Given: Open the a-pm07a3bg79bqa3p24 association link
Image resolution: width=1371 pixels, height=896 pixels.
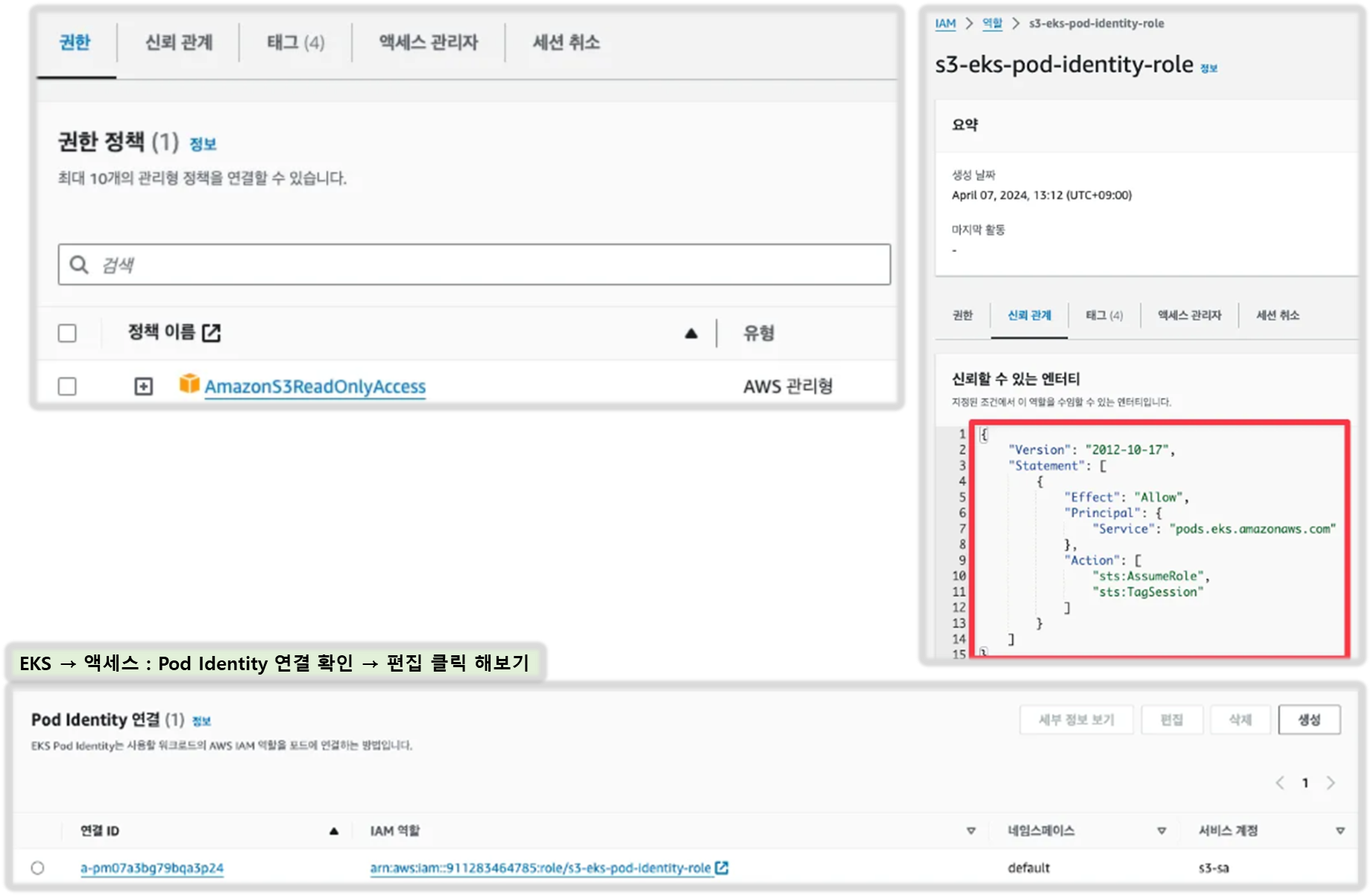Looking at the screenshot, I should coord(152,868).
